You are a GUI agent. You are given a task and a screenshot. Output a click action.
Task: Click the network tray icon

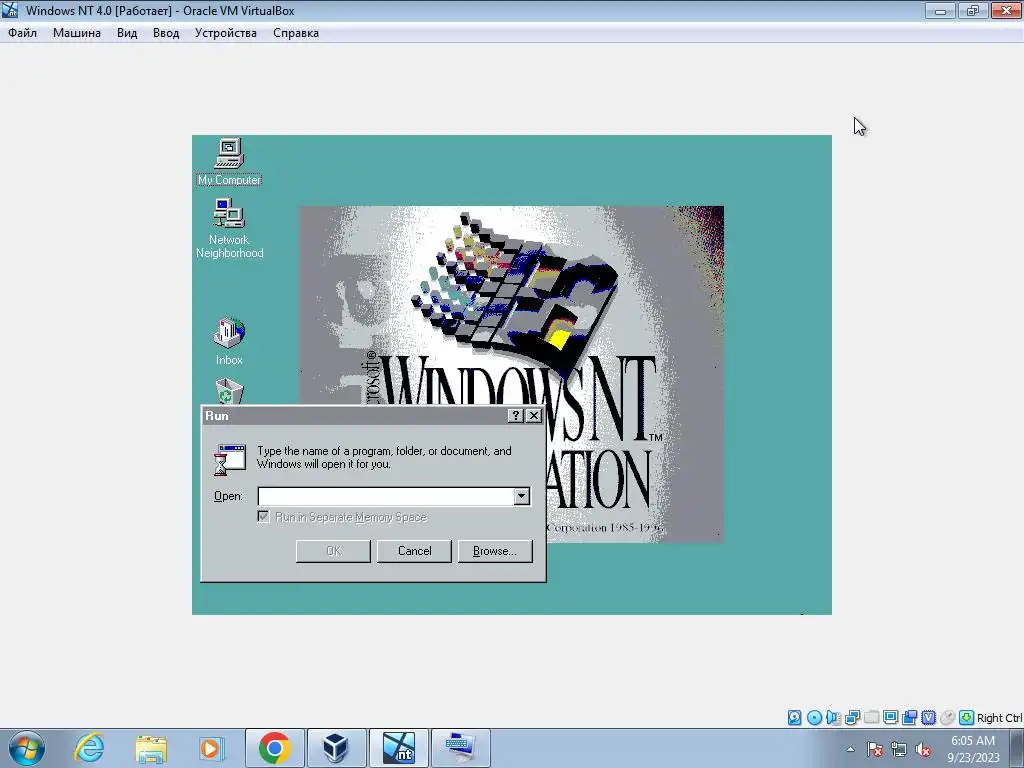click(899, 749)
